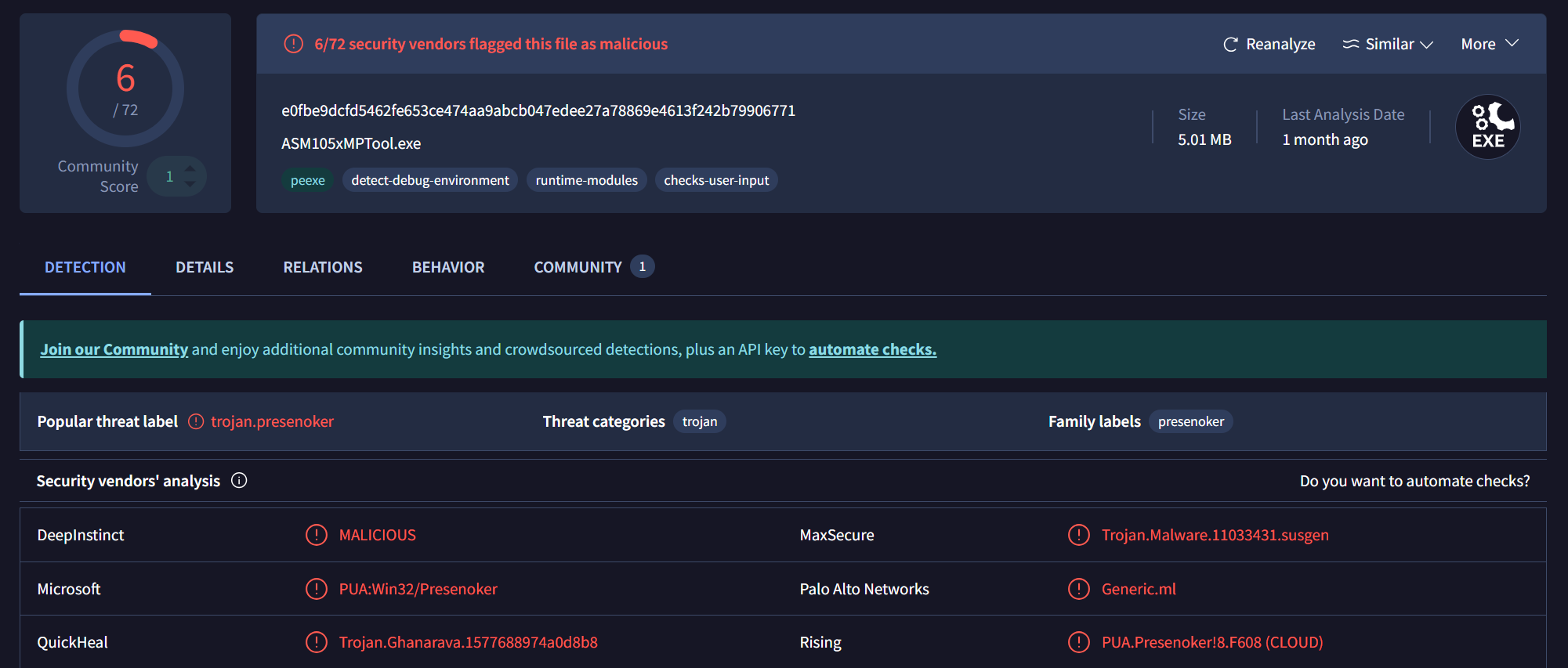Click the alert icon next to trojan.presenoker

tap(196, 421)
